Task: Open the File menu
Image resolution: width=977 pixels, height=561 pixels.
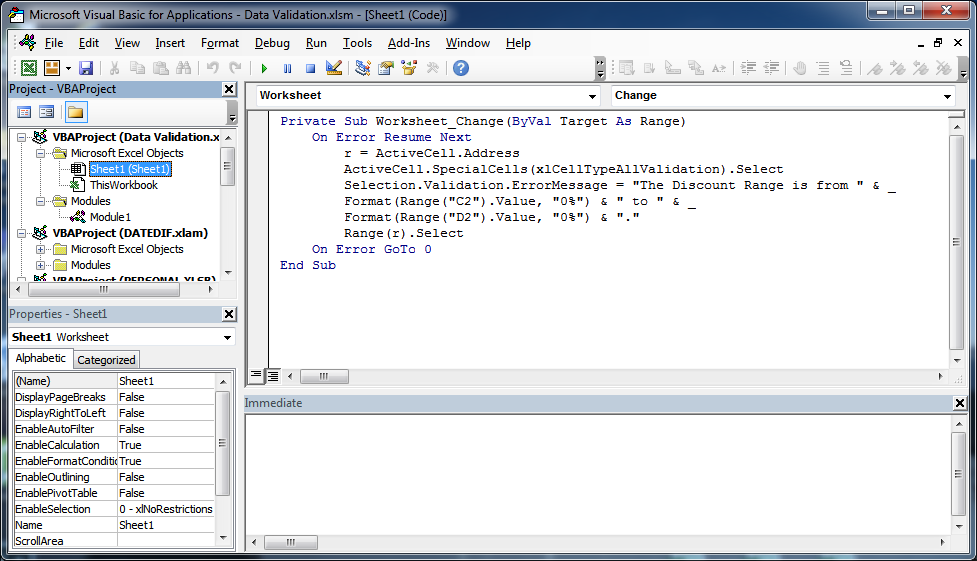Action: click(x=54, y=43)
